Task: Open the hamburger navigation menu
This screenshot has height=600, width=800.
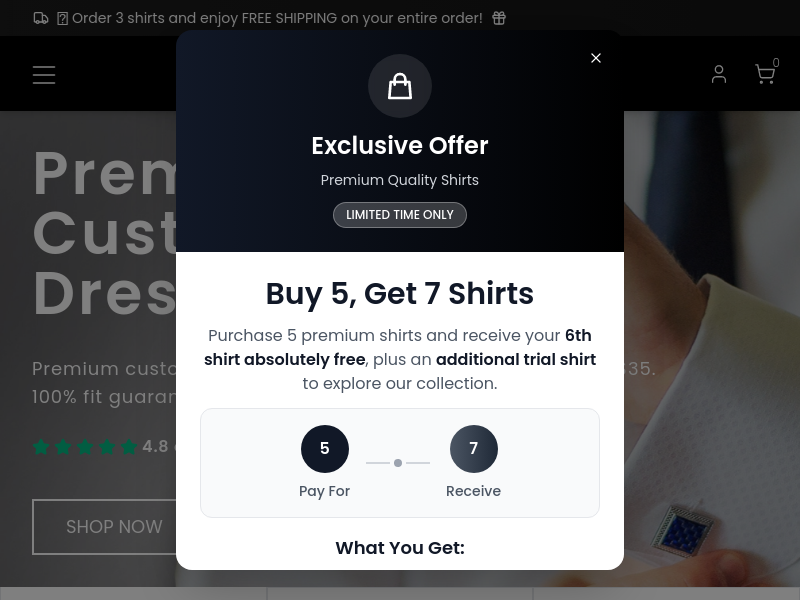Action: pos(44,74)
